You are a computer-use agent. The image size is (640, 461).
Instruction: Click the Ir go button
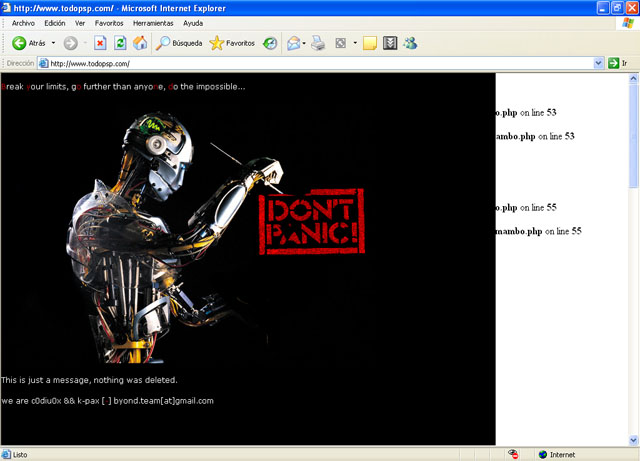(x=619, y=63)
